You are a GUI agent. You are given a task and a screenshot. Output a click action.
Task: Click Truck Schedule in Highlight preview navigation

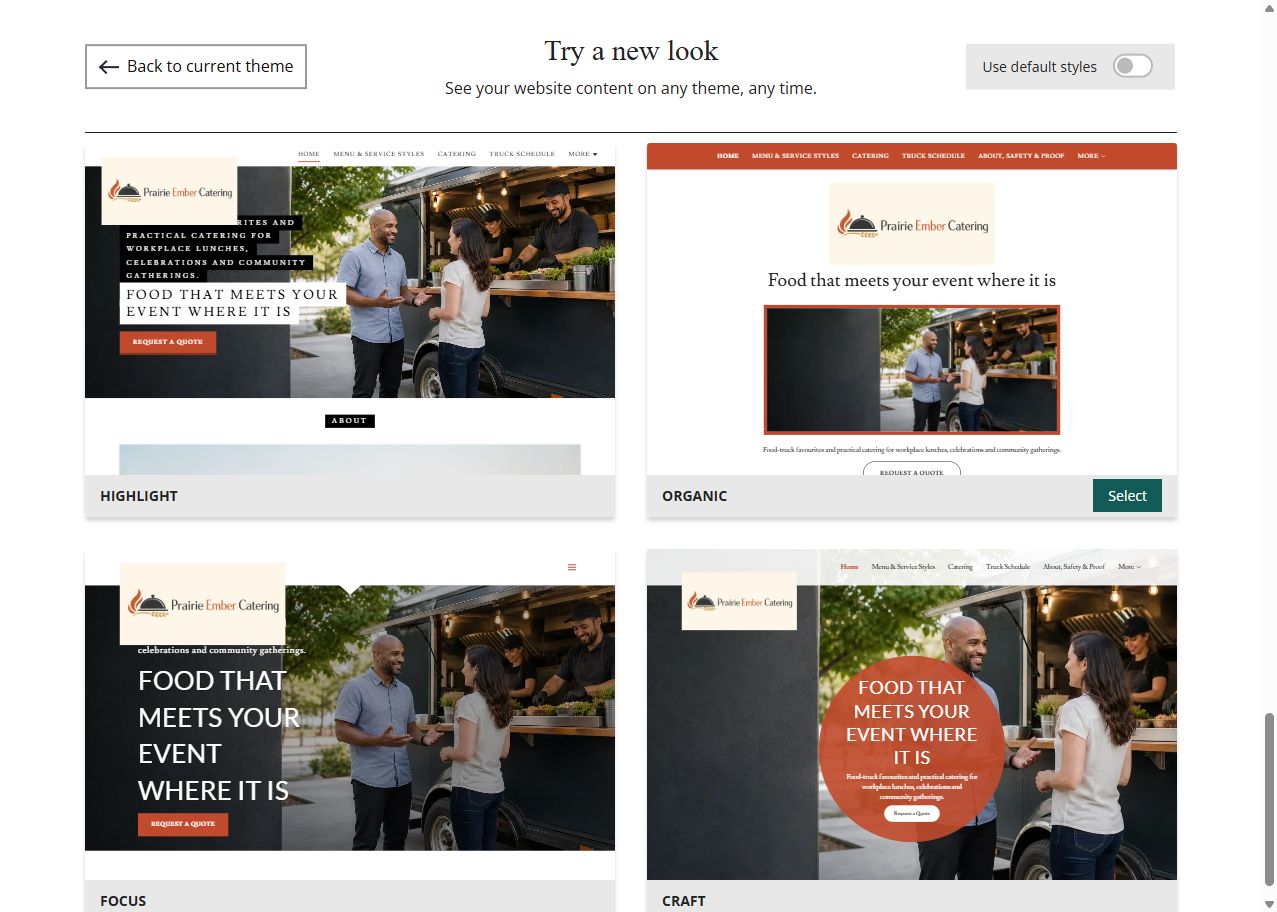(x=522, y=155)
